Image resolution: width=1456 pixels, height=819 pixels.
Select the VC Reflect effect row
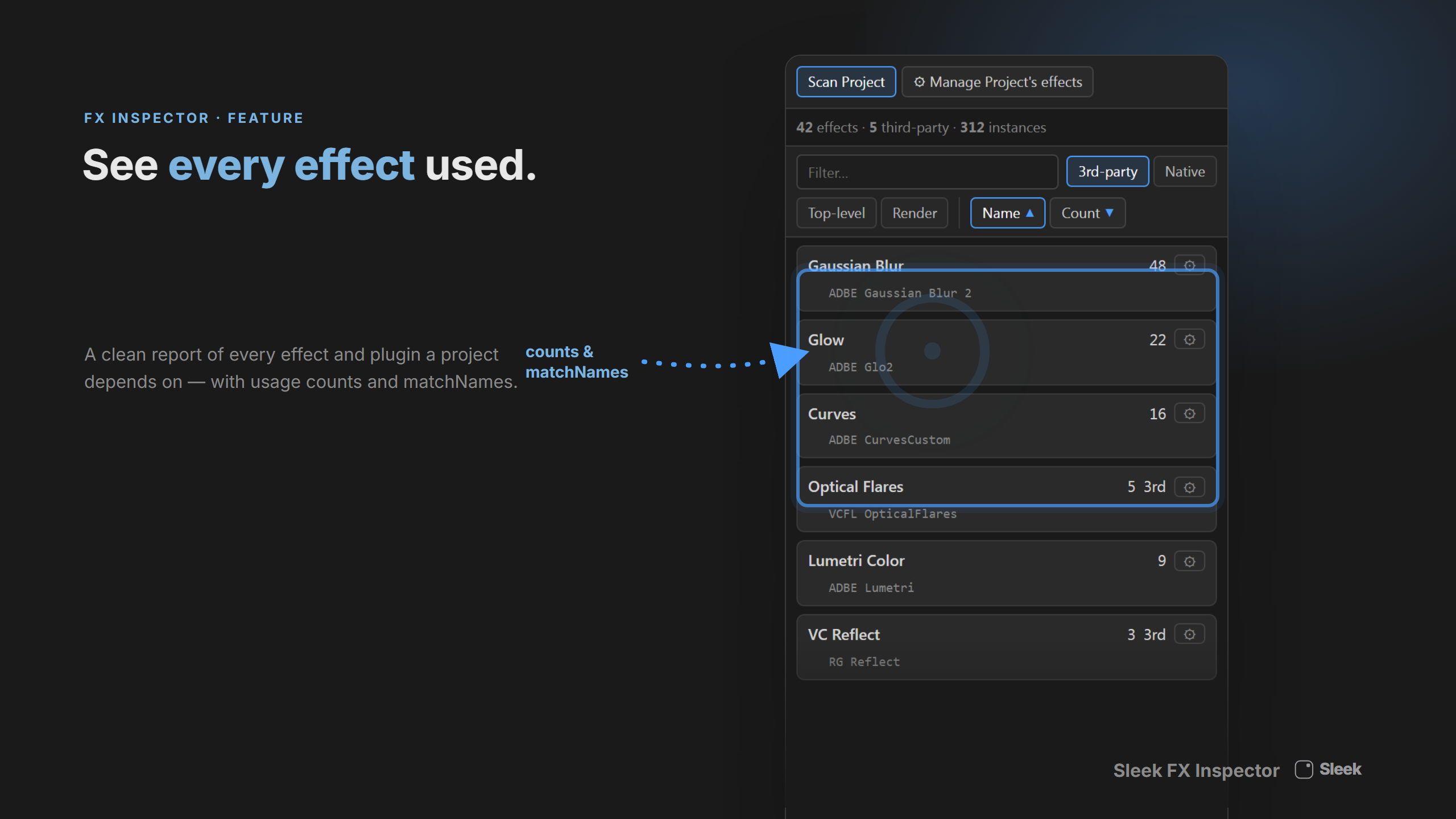coord(1006,647)
